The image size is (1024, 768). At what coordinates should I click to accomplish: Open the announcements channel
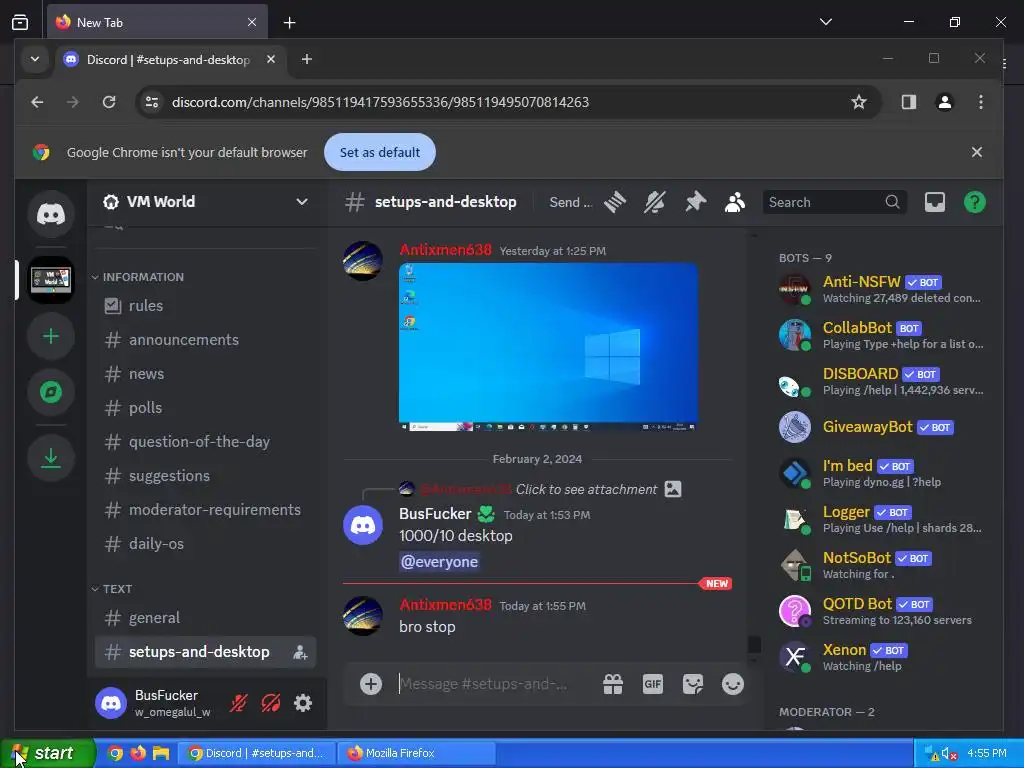[205, 340]
